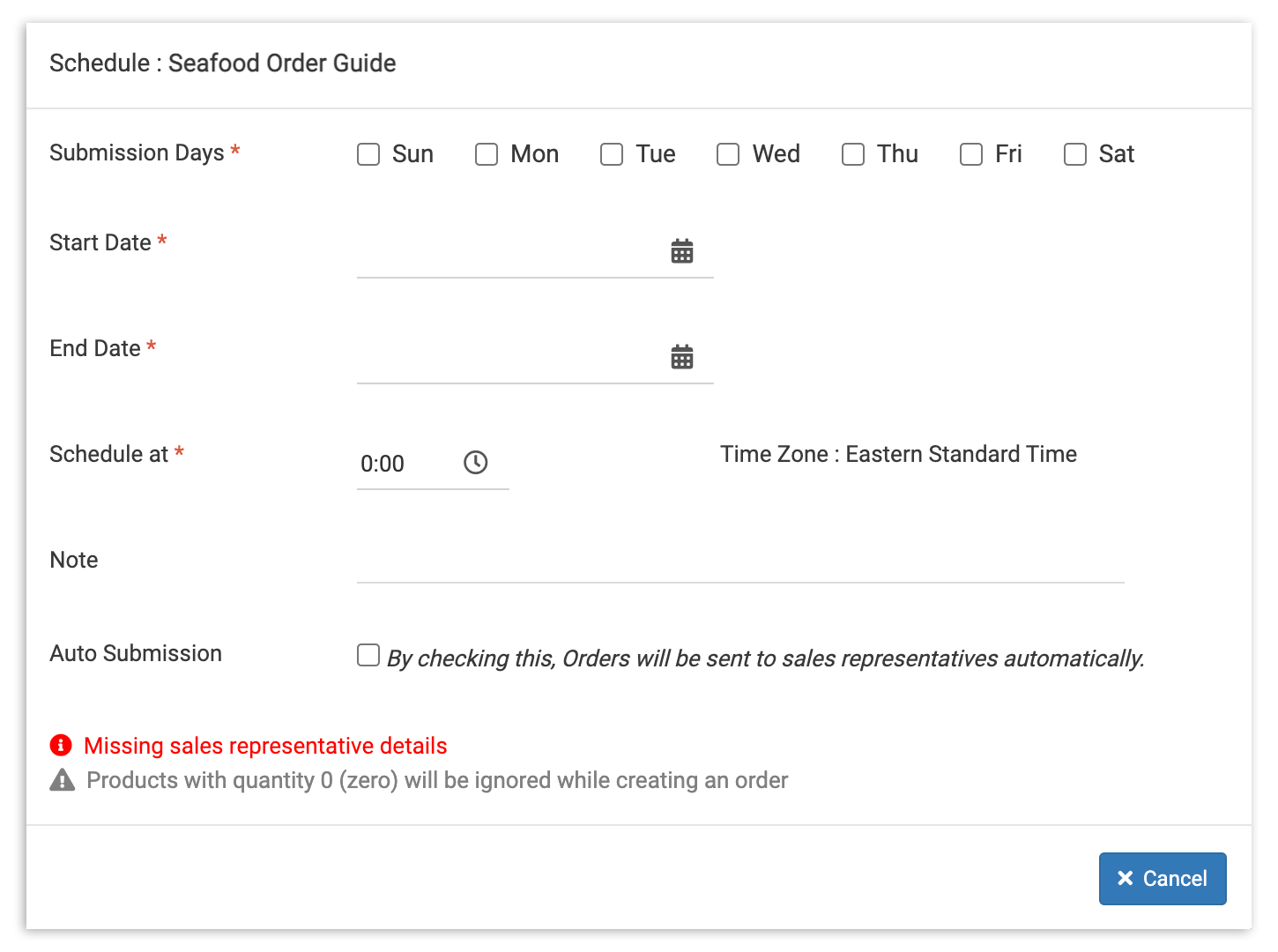Image resolution: width=1278 pixels, height=952 pixels.
Task: Check the Mon submission day
Action: point(487,155)
